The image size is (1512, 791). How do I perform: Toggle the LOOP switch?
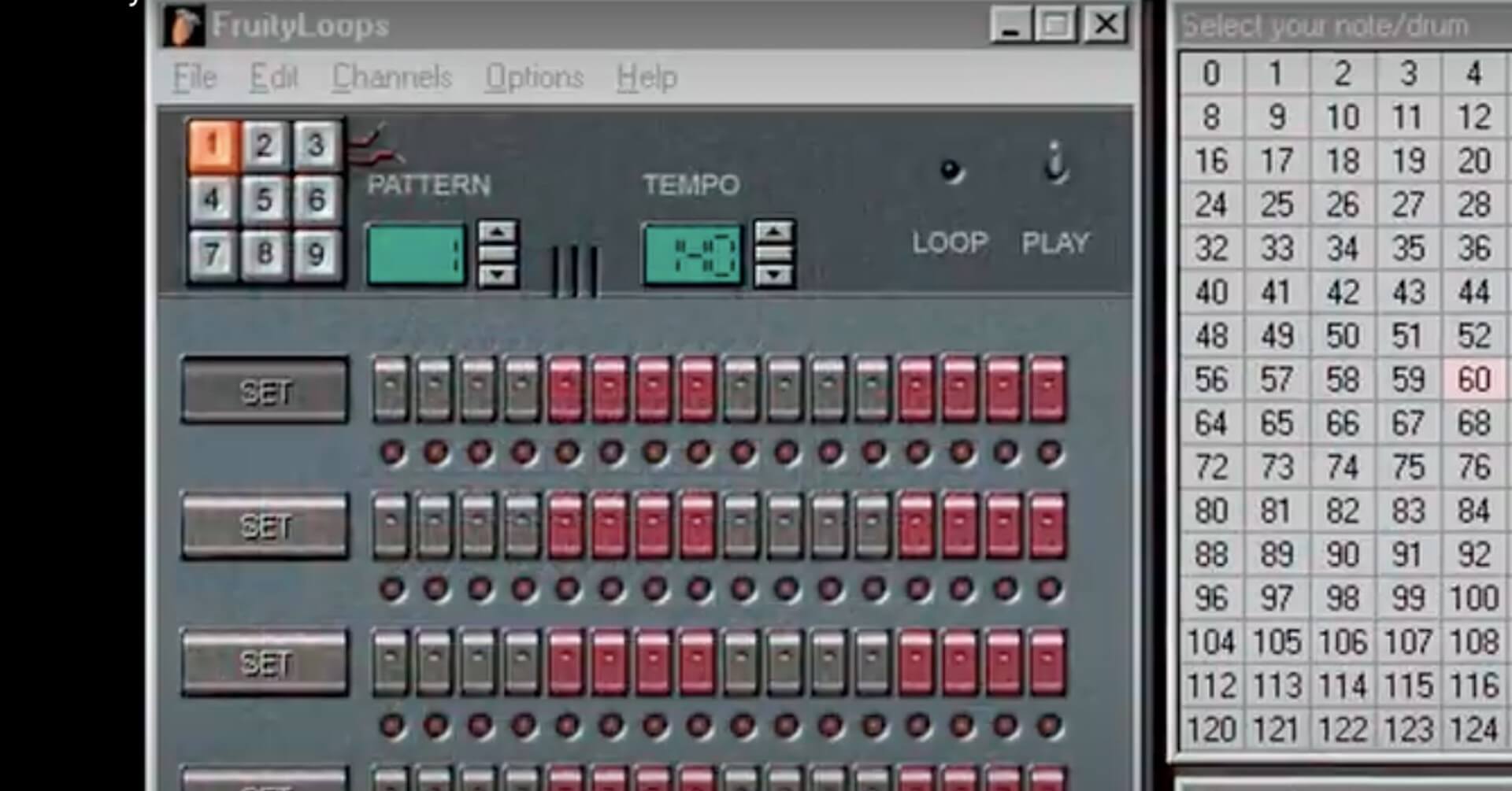click(x=951, y=170)
